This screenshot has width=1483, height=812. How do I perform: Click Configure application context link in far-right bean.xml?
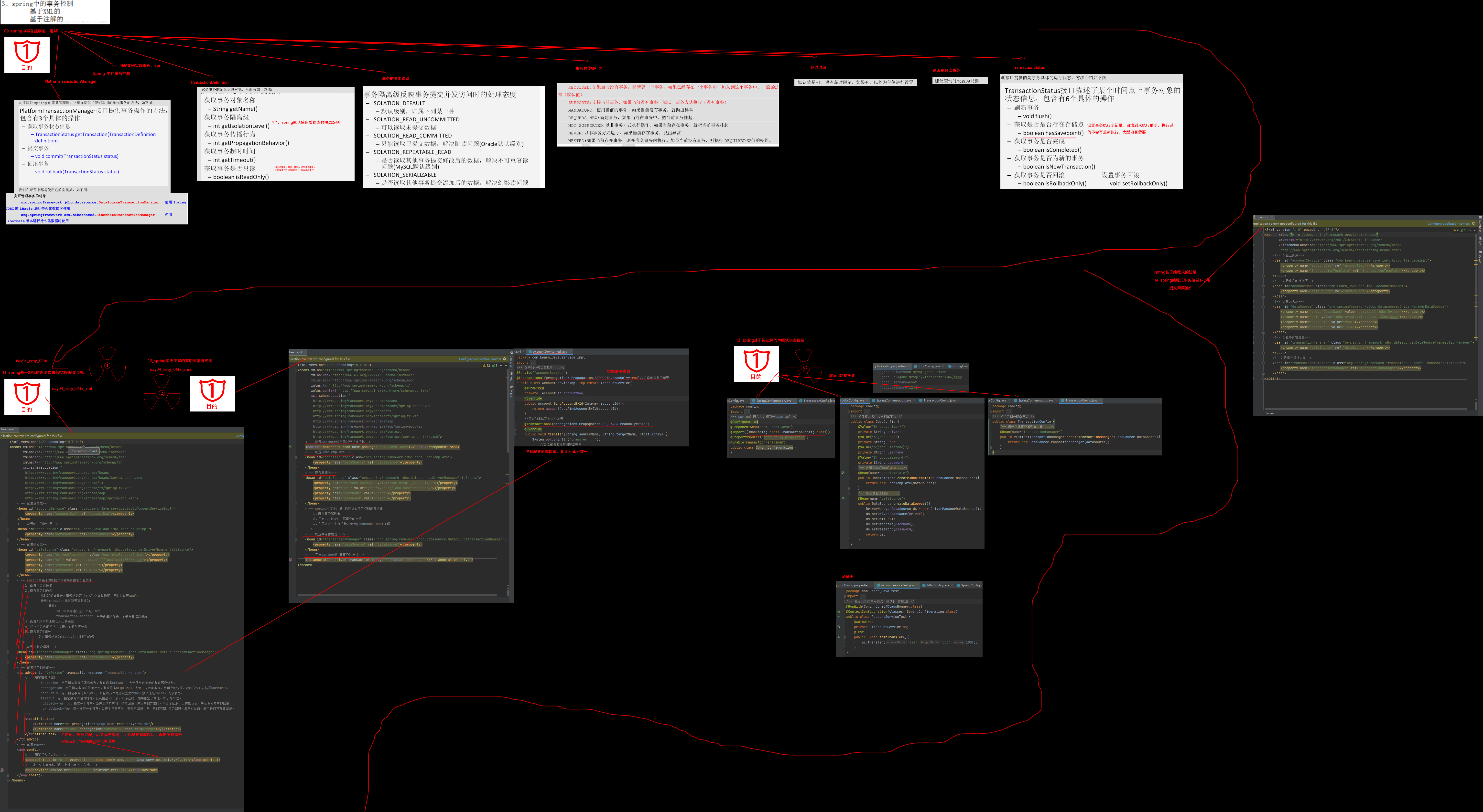(1449, 224)
